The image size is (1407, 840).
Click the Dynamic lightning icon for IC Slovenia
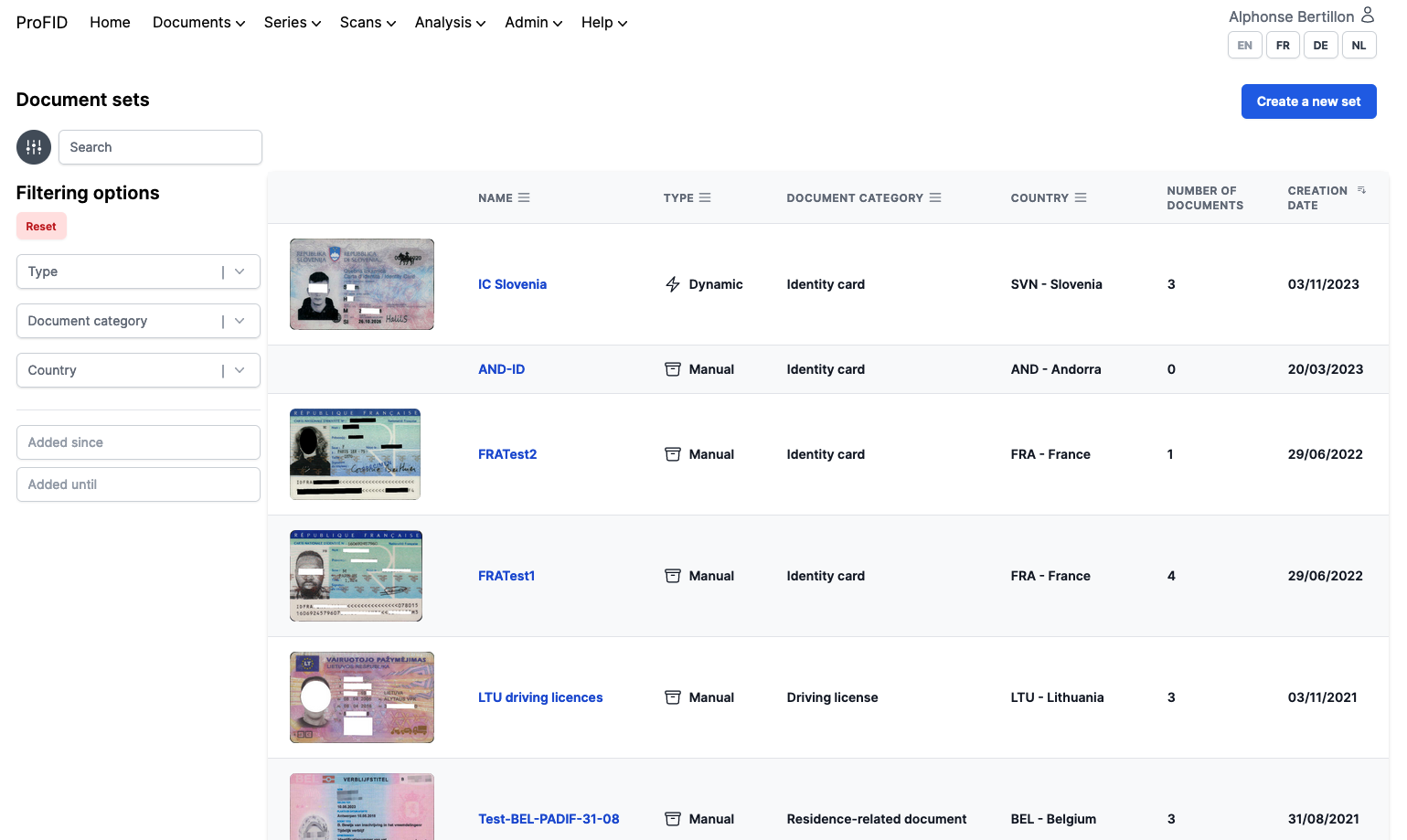point(673,284)
